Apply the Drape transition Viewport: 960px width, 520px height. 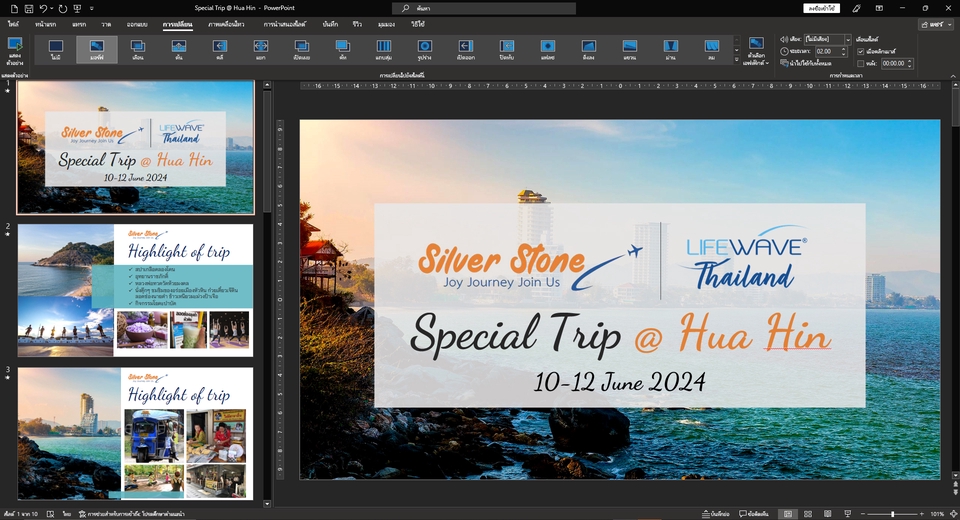630,50
